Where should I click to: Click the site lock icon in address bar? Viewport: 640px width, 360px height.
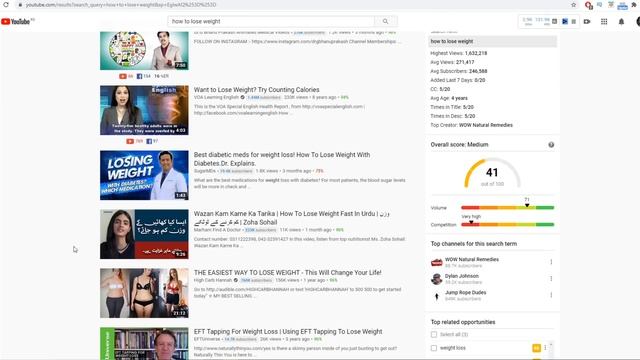[20, 5]
